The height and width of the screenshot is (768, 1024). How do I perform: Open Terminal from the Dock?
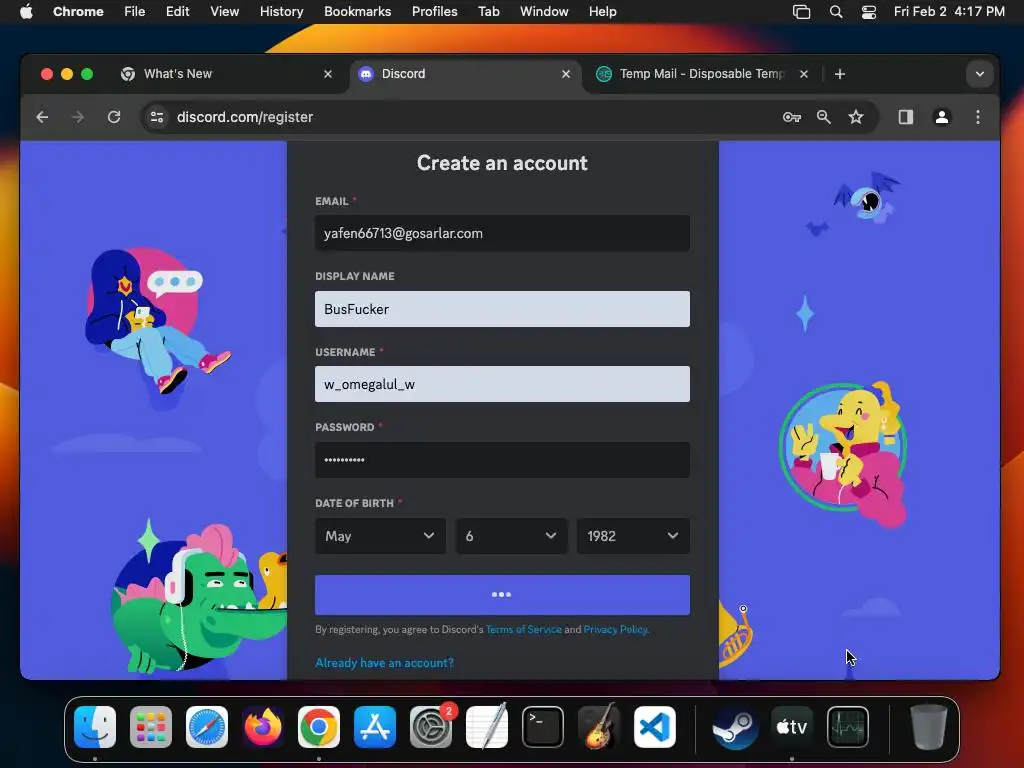click(x=543, y=727)
